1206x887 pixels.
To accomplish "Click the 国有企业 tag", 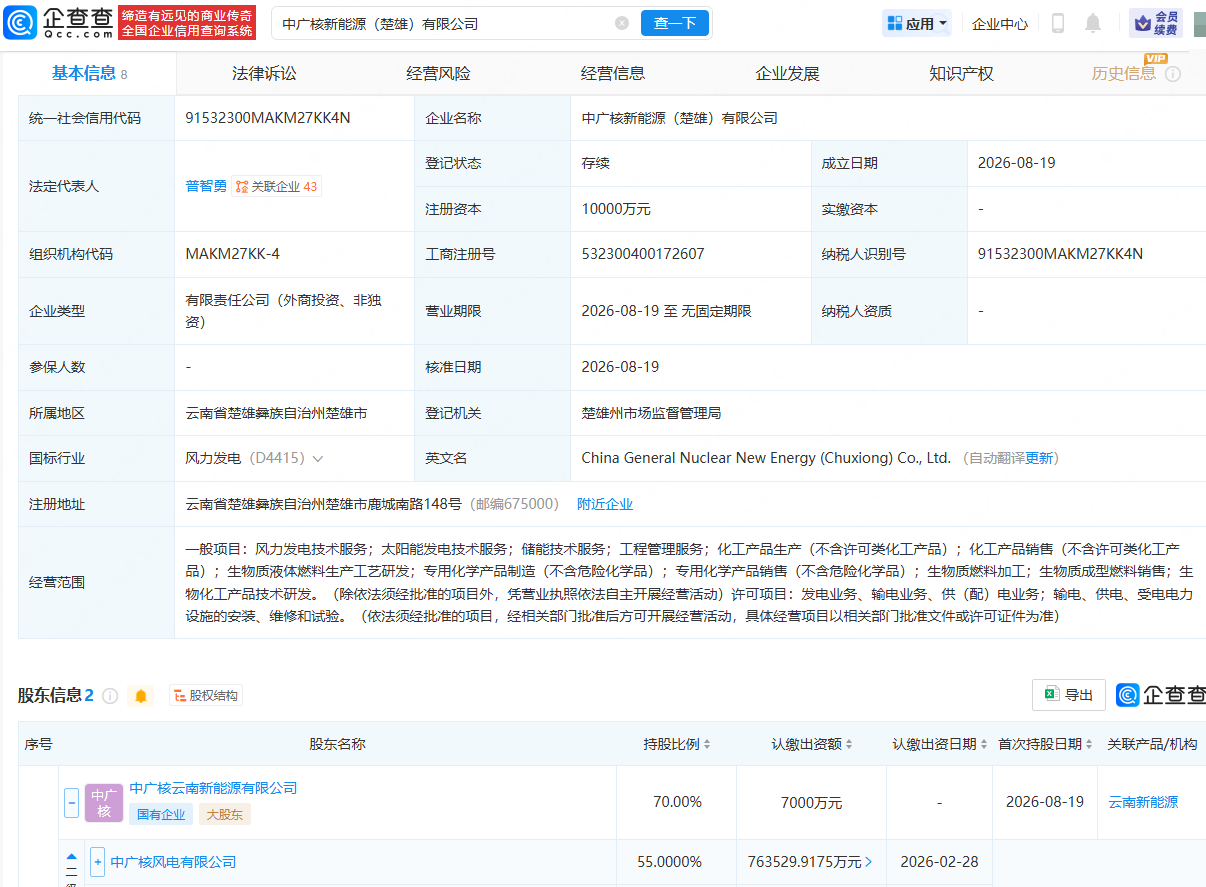I will pyautogui.click(x=161, y=814).
